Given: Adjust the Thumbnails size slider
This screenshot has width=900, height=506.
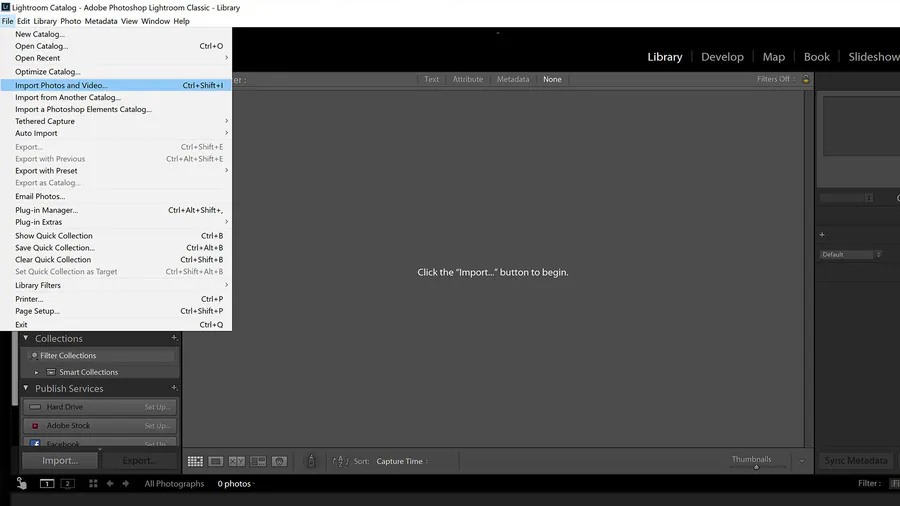Looking at the screenshot, I should (x=756, y=467).
